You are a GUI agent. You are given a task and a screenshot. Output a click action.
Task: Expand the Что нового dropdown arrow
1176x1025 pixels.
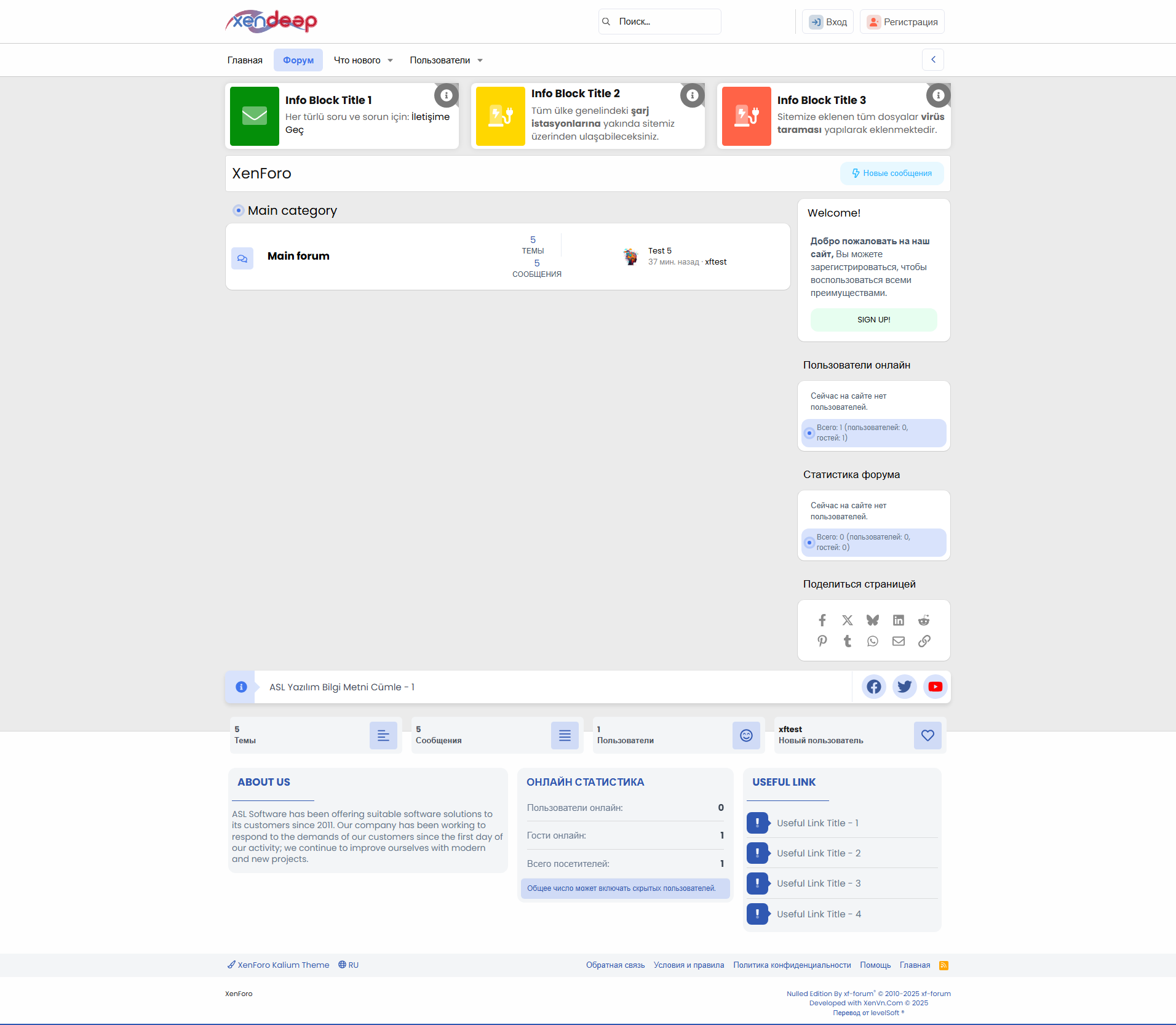point(390,60)
